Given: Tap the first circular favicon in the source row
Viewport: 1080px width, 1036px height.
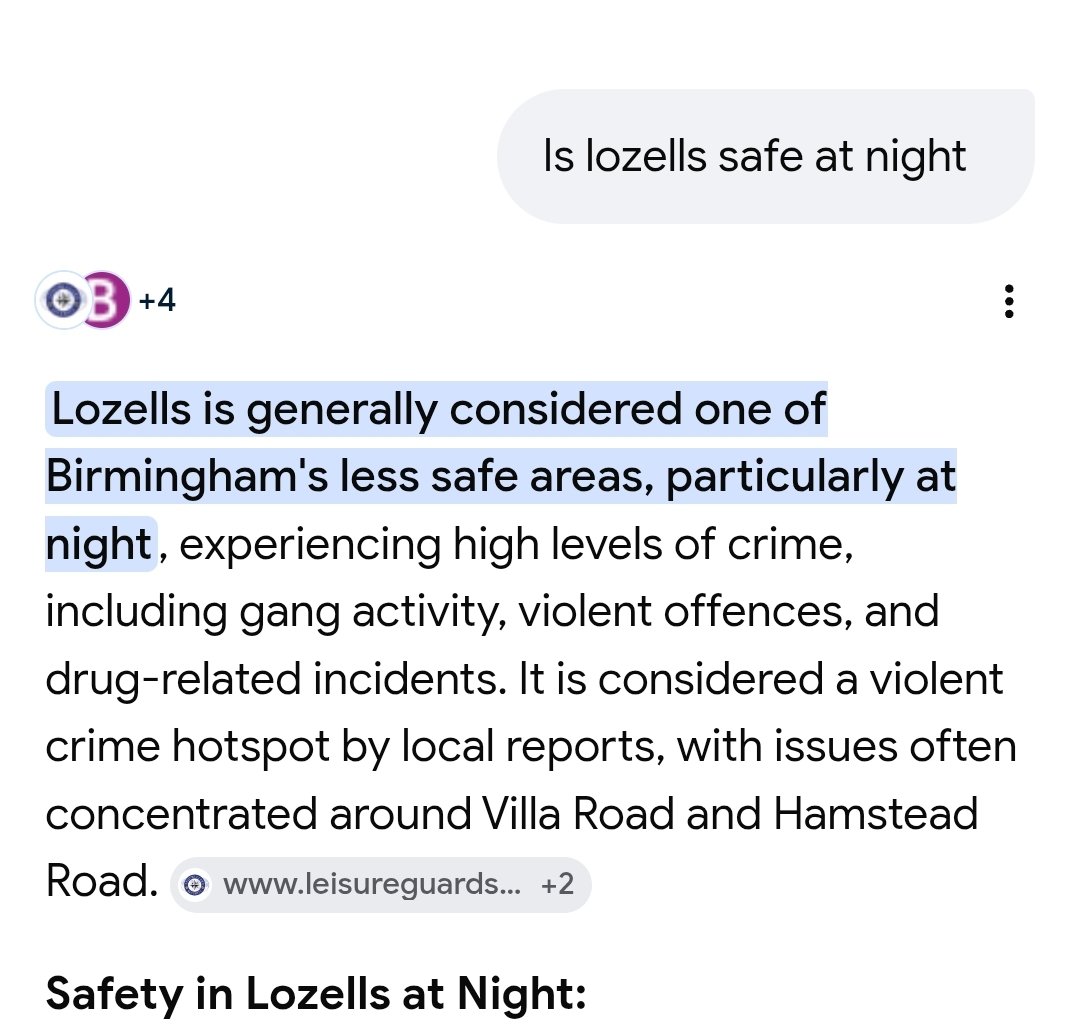Looking at the screenshot, I should (64, 299).
